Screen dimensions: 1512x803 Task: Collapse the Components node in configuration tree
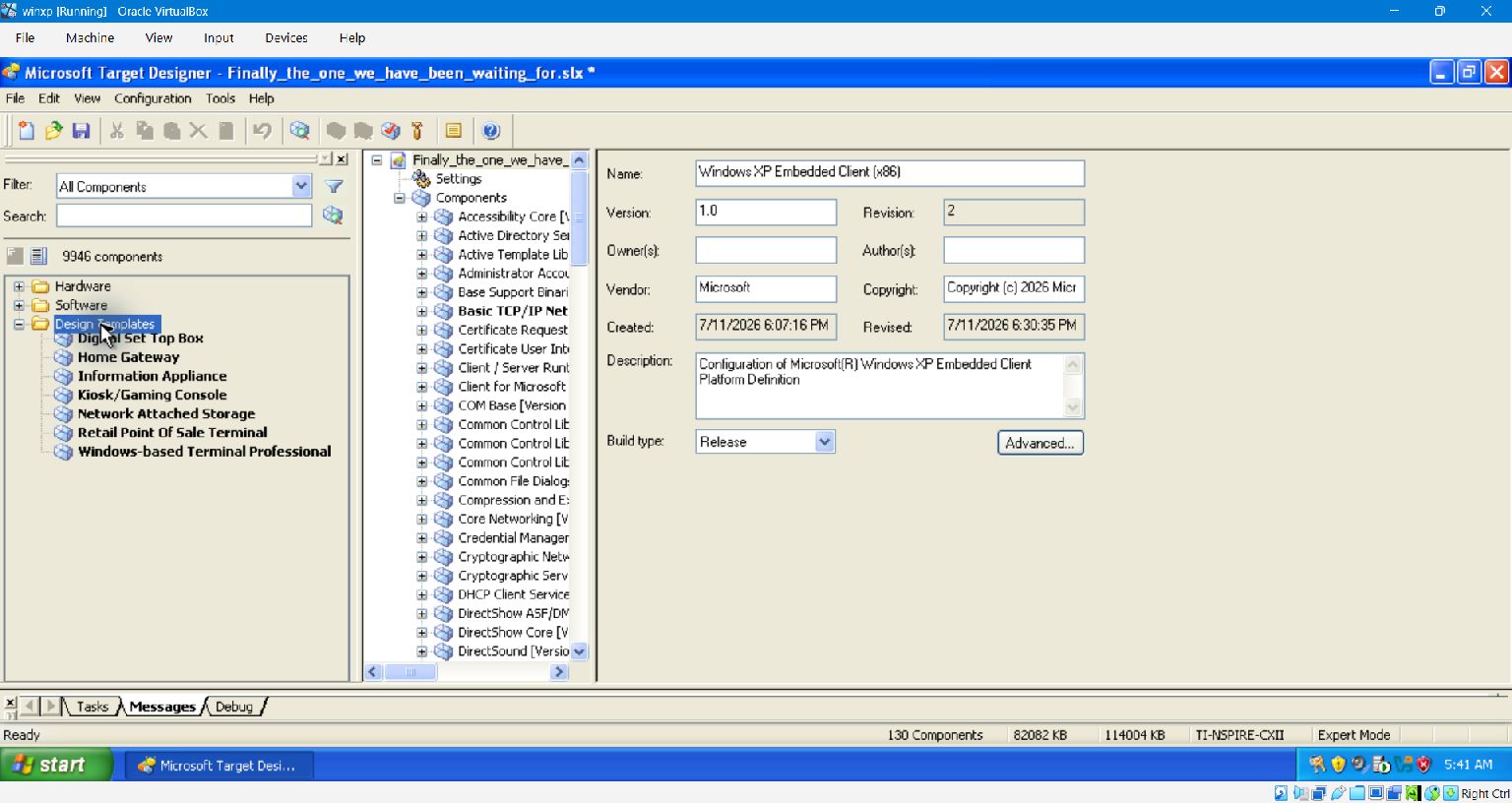click(400, 198)
